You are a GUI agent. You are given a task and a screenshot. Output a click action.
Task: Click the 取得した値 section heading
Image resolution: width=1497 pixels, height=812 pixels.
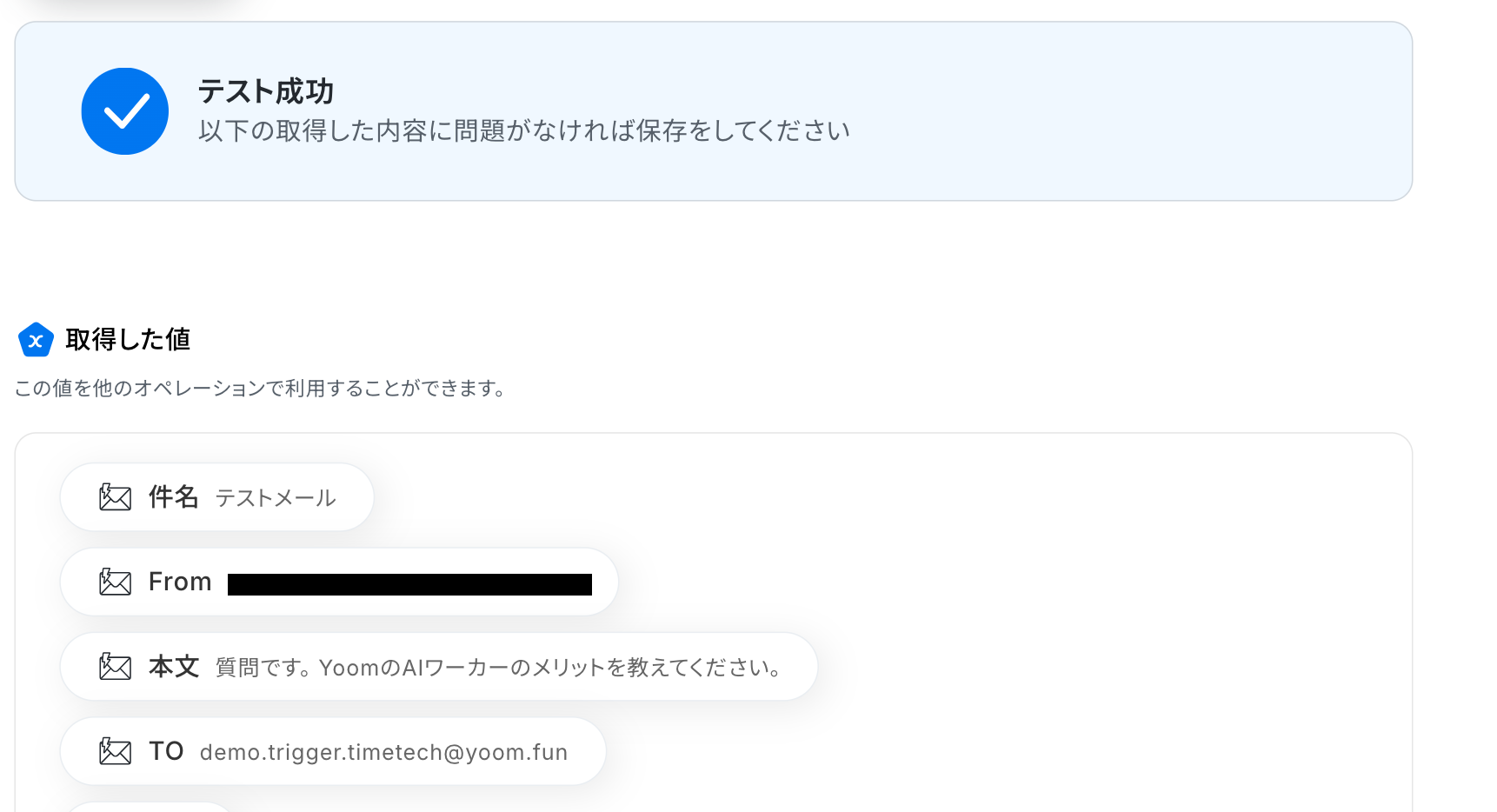coord(128,340)
